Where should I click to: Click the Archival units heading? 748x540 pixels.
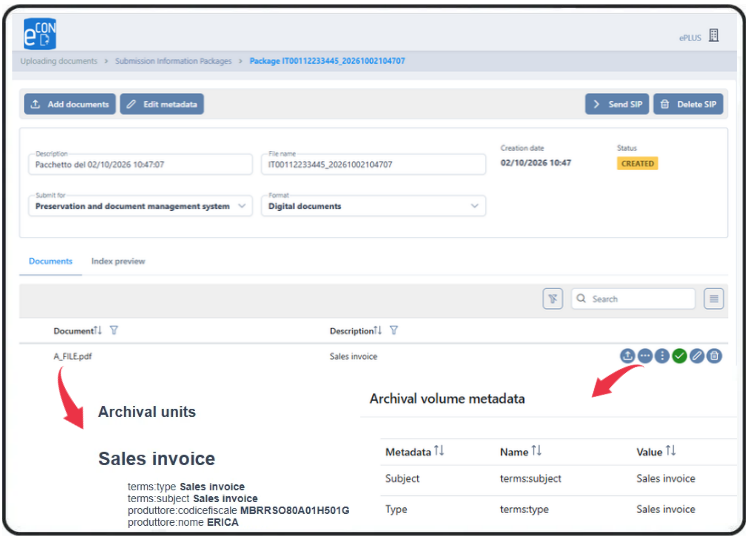(x=147, y=412)
